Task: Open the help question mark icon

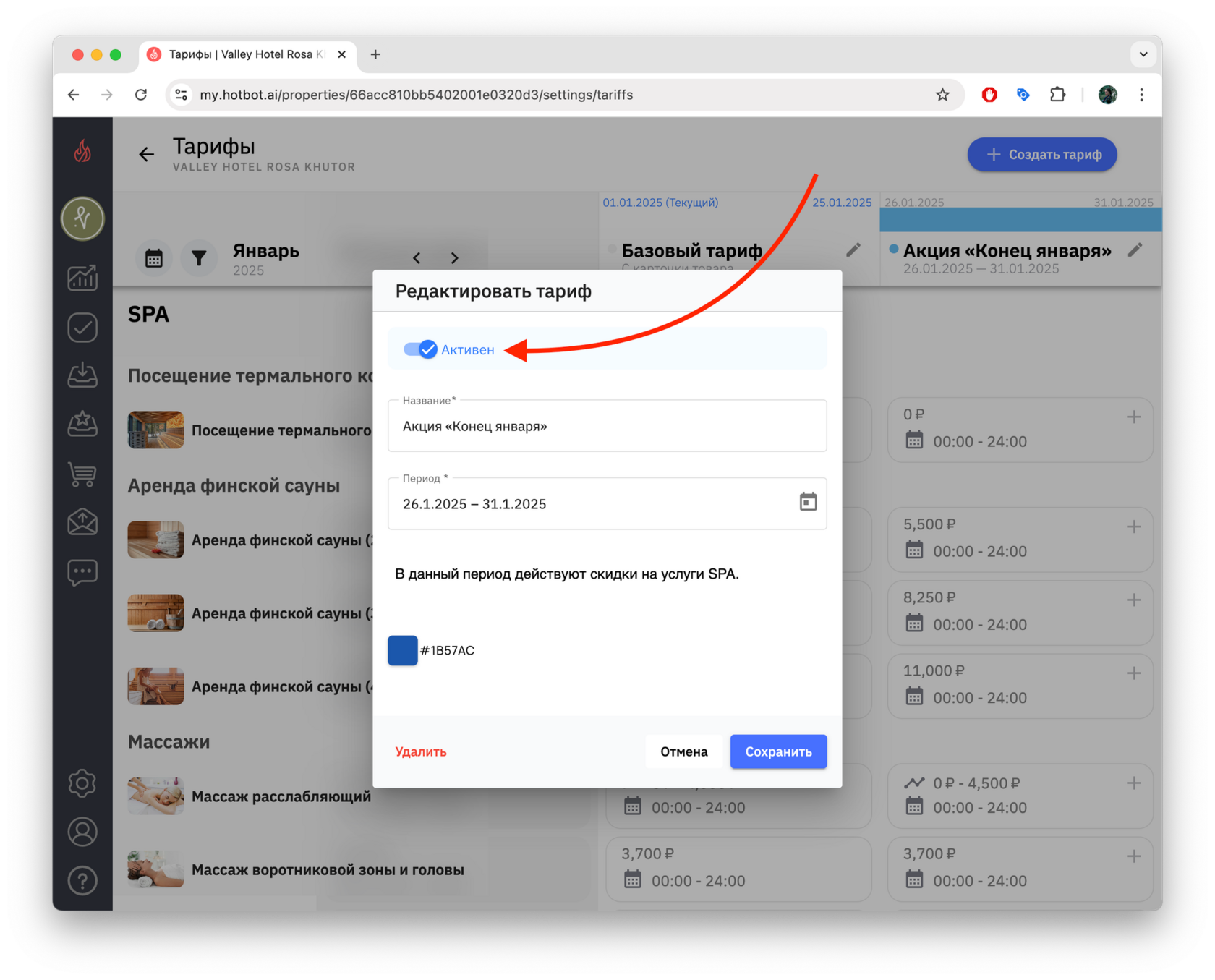Action: [x=82, y=881]
